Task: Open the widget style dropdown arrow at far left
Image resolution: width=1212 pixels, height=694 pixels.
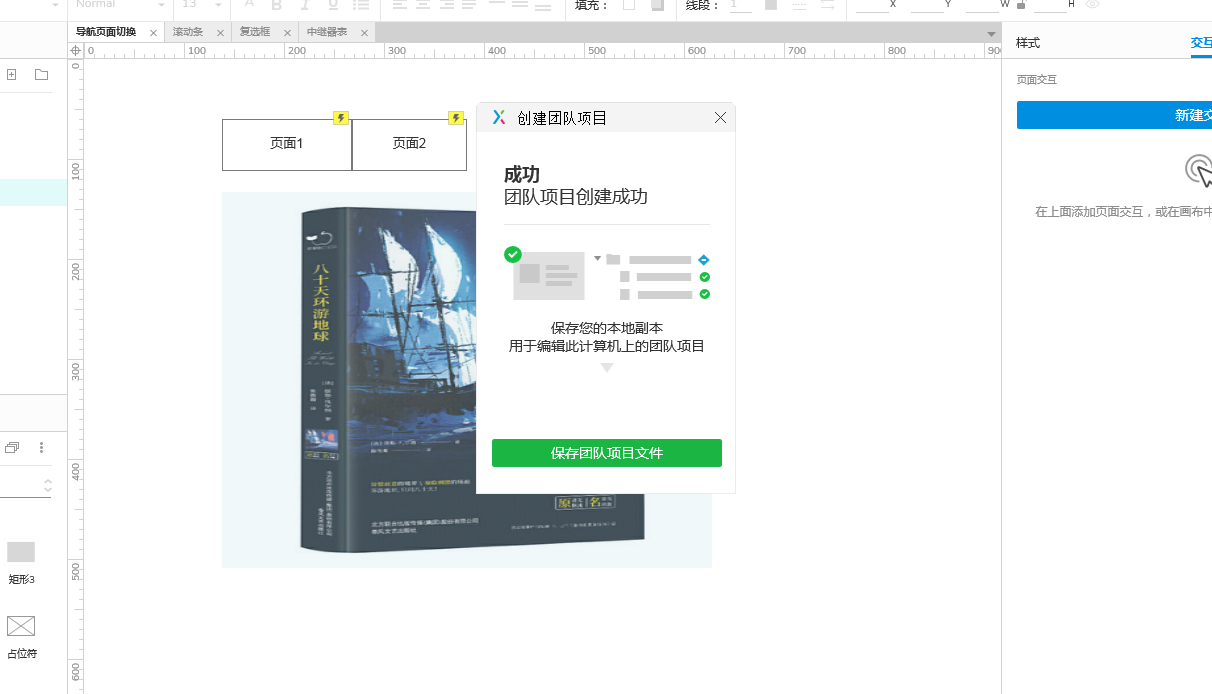Action: coord(55,5)
